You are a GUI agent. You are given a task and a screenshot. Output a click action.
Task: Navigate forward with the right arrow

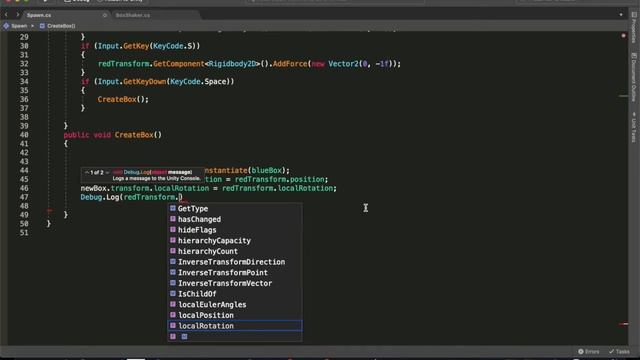pyautogui.click(x=17, y=15)
